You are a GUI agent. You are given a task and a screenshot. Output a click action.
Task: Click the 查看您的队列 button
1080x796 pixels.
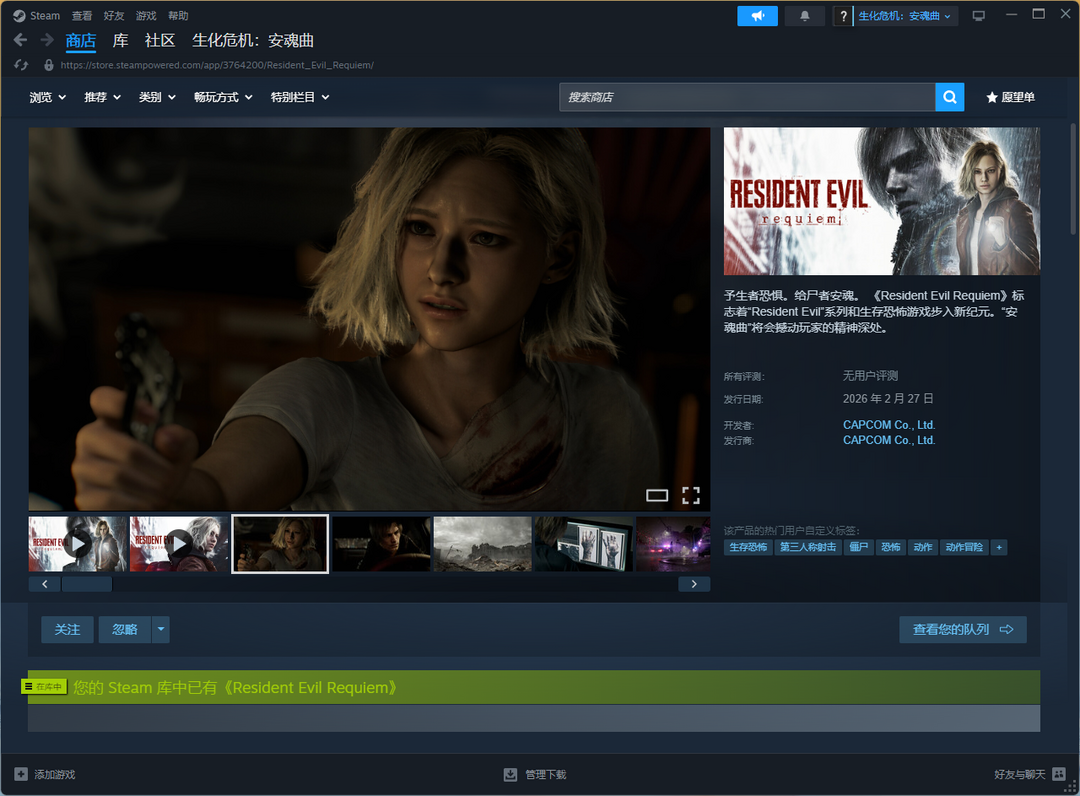click(962, 630)
